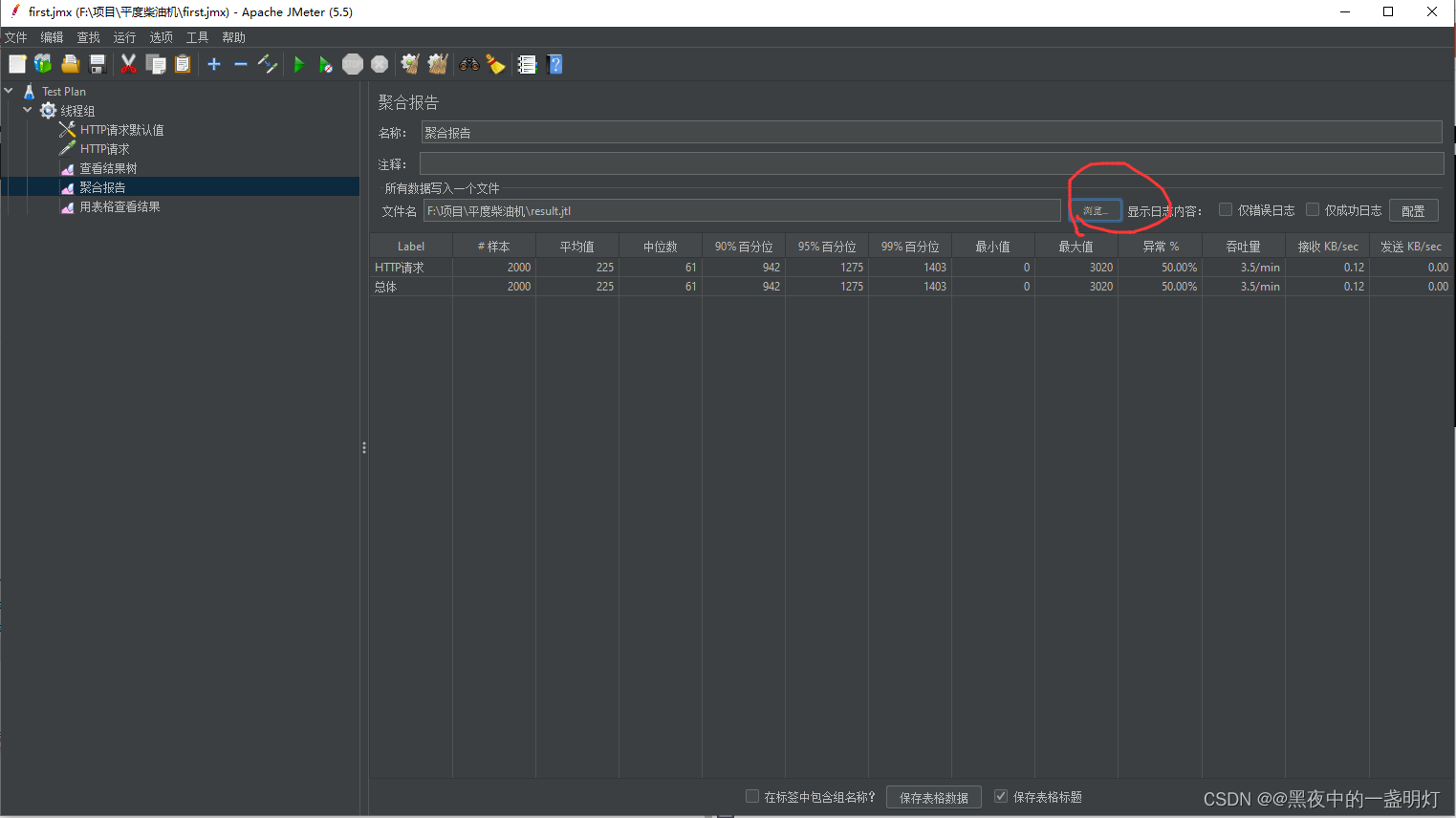Clear all results with double broom

coord(438,64)
